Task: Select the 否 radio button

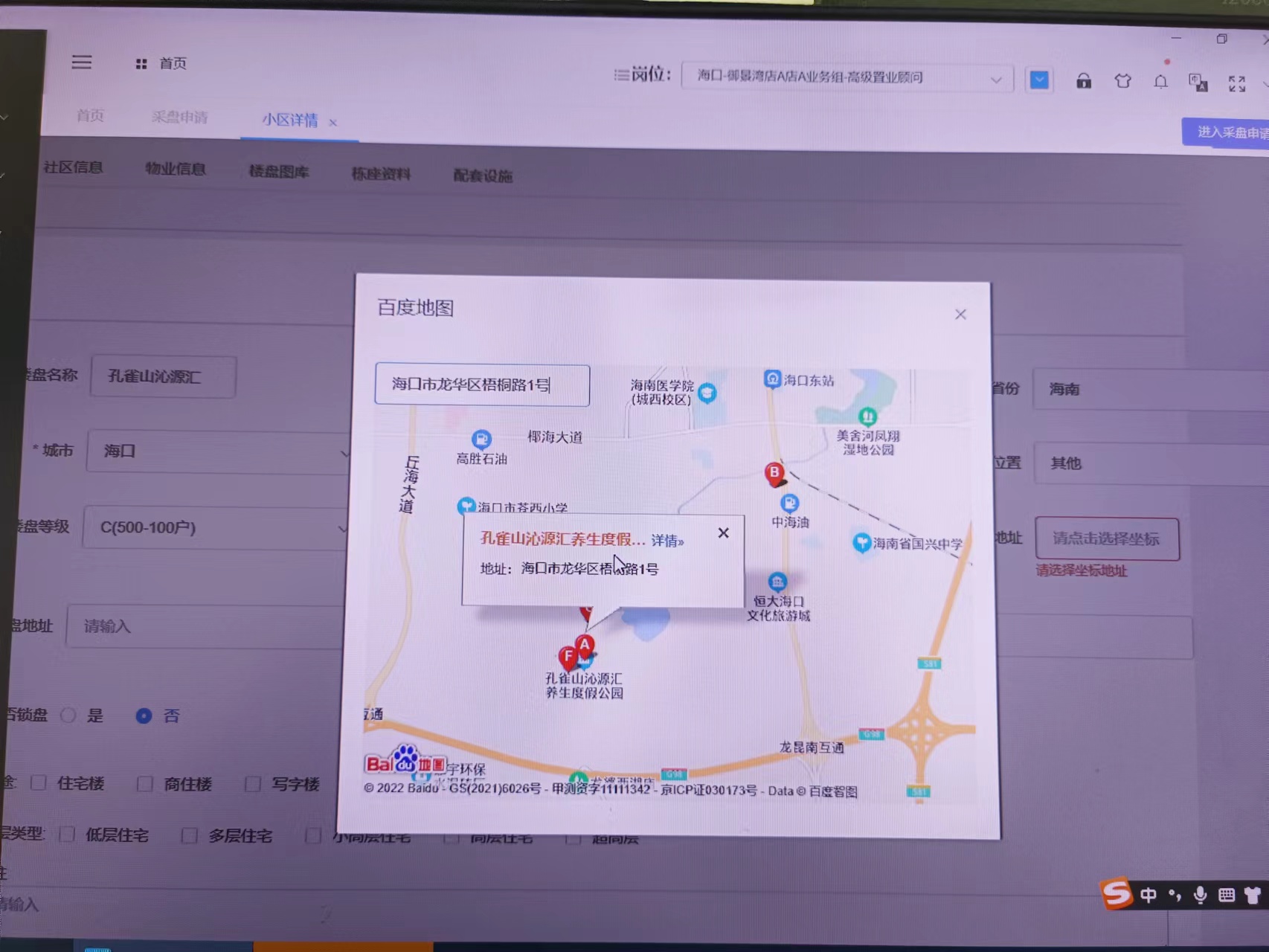Action: click(x=144, y=715)
